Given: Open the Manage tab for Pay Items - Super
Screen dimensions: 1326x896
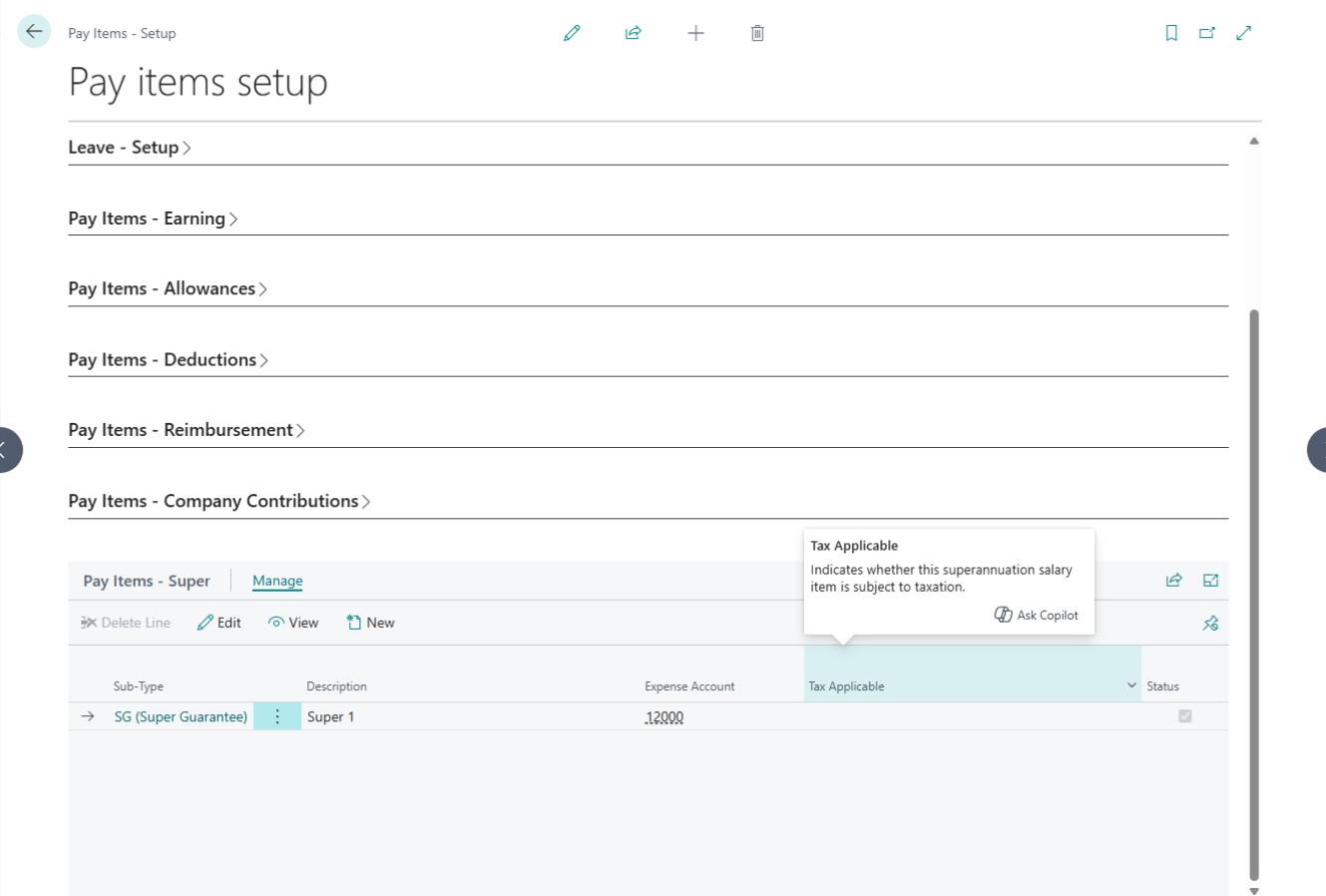Looking at the screenshot, I should (277, 580).
